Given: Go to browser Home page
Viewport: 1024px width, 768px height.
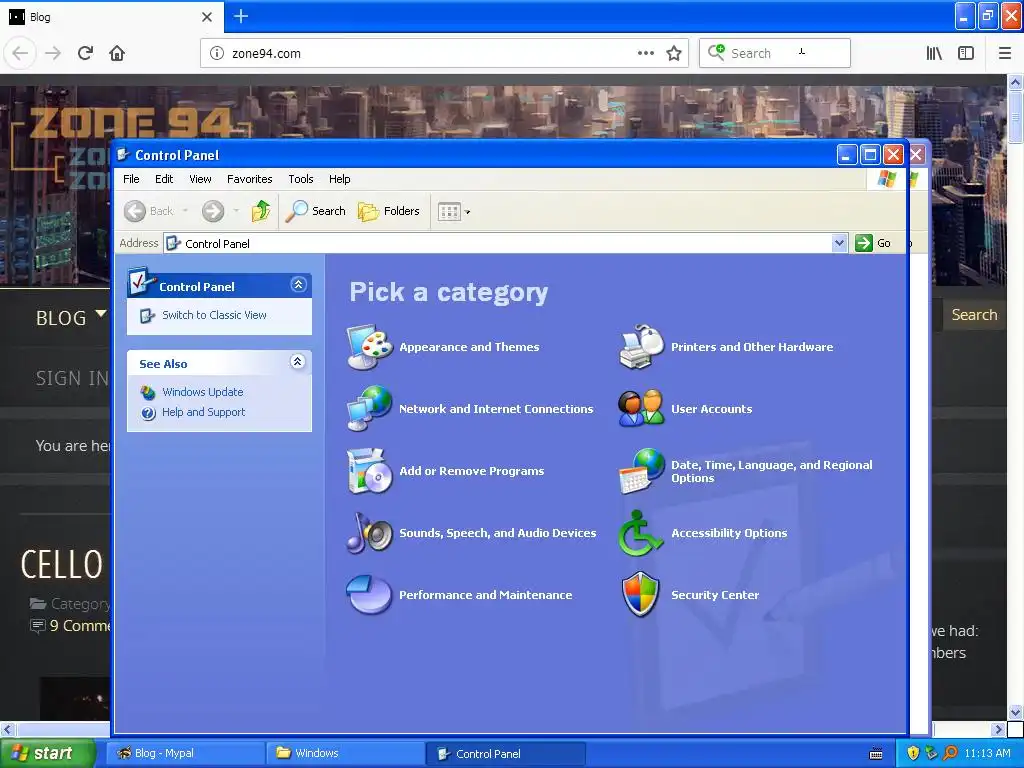Looking at the screenshot, I should click(x=117, y=53).
